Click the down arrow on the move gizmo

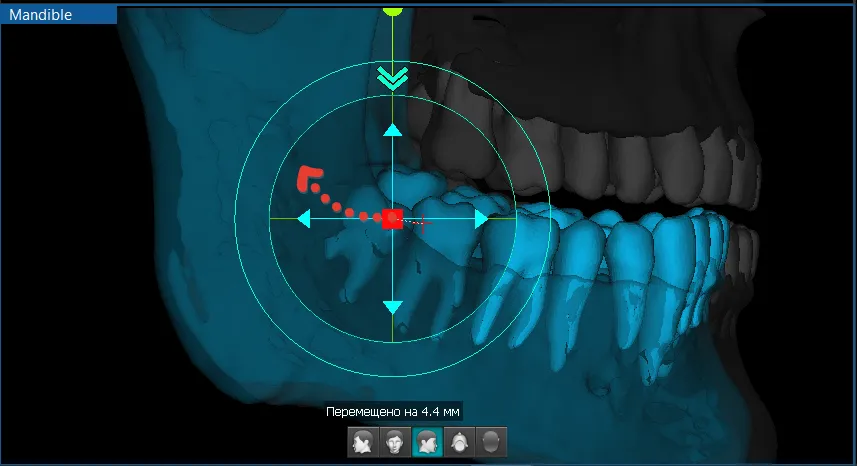point(392,306)
